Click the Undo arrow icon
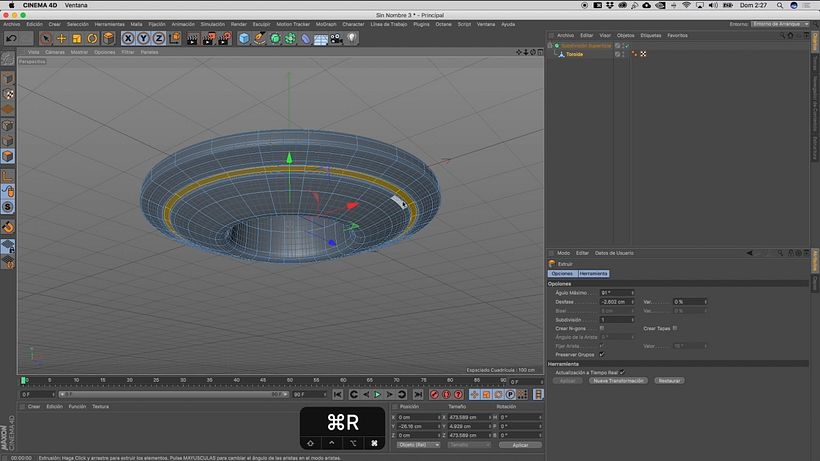Screen dimensions: 820x461 coord(12,38)
